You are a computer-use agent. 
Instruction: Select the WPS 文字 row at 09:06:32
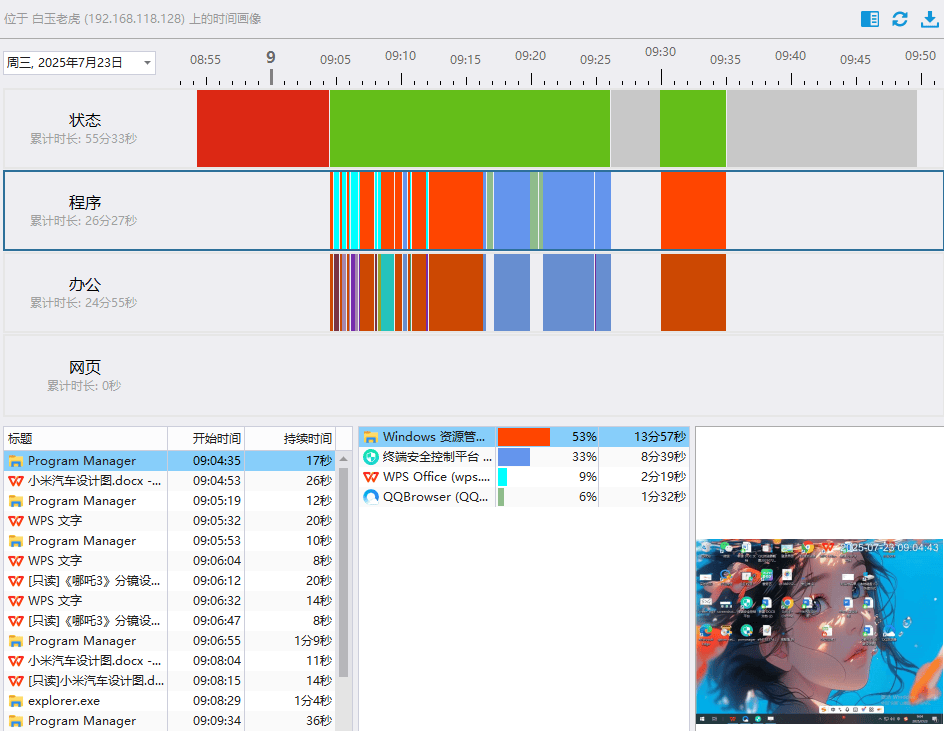click(x=170, y=600)
